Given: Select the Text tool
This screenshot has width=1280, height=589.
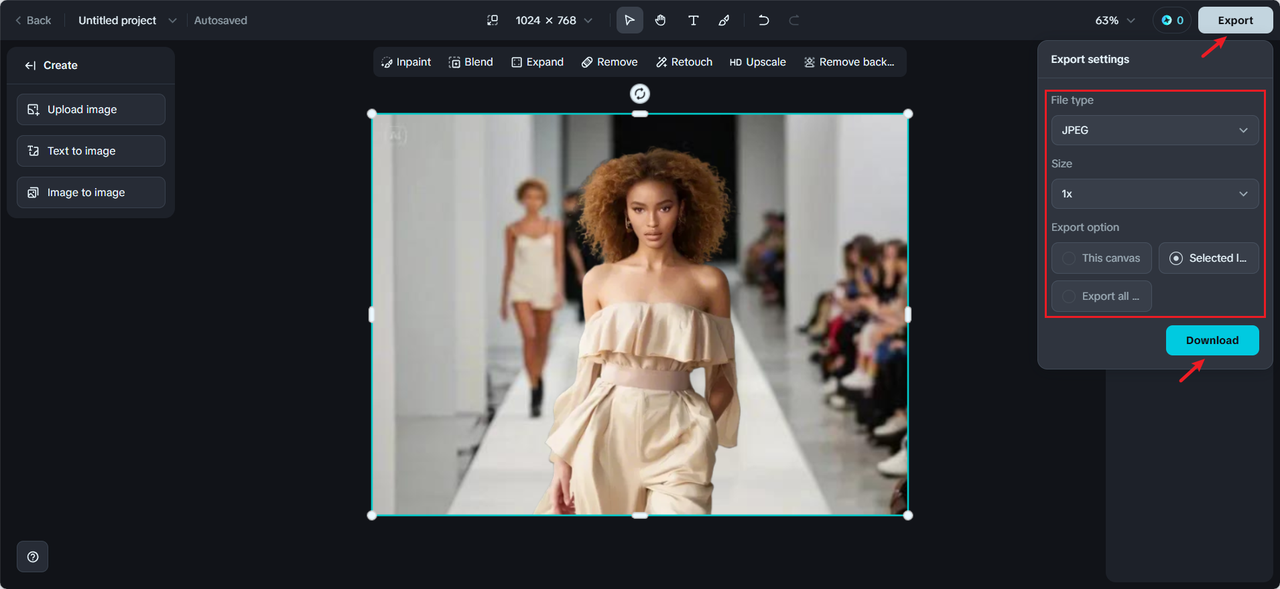Looking at the screenshot, I should [693, 20].
